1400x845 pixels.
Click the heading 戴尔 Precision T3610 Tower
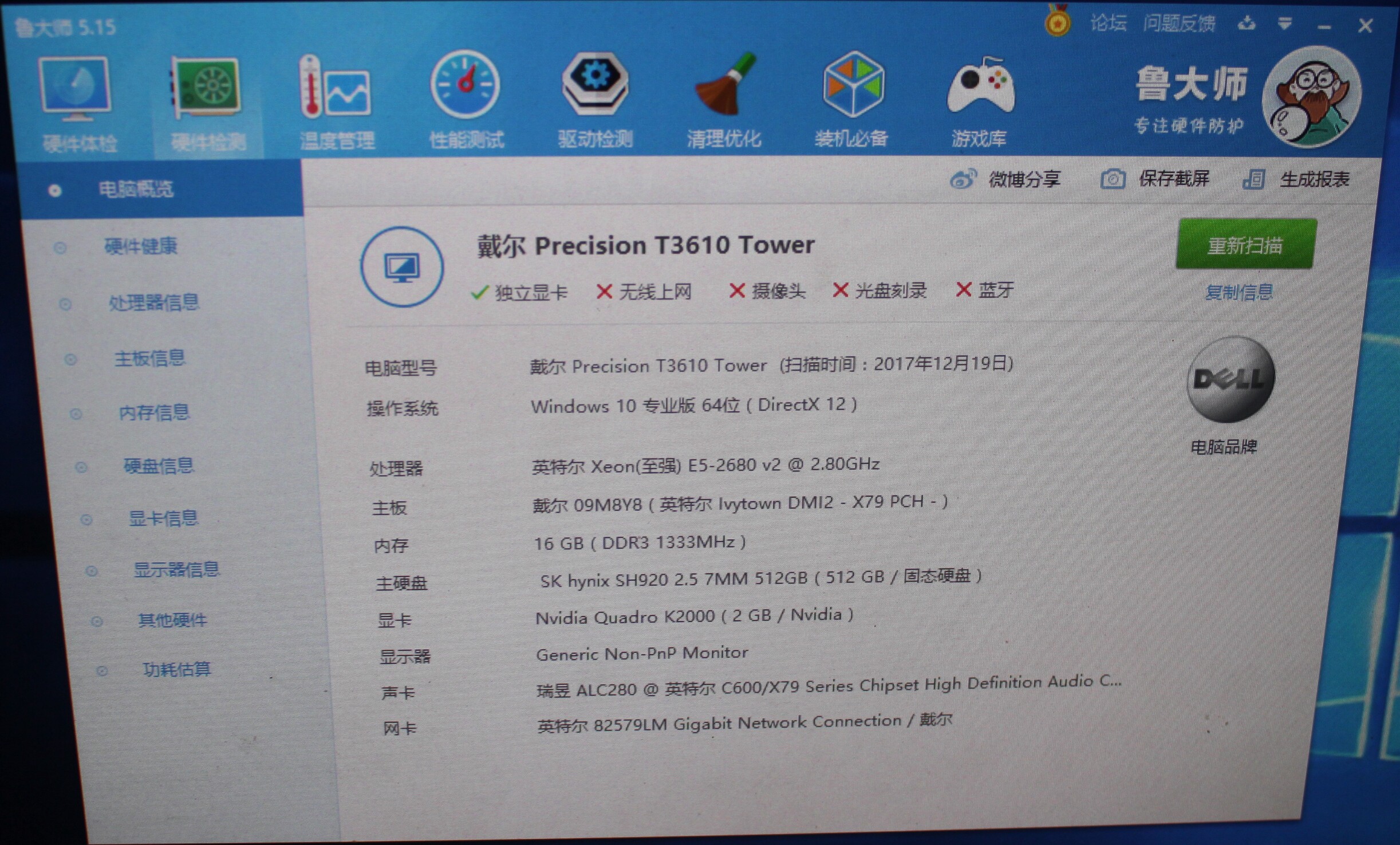(x=645, y=246)
